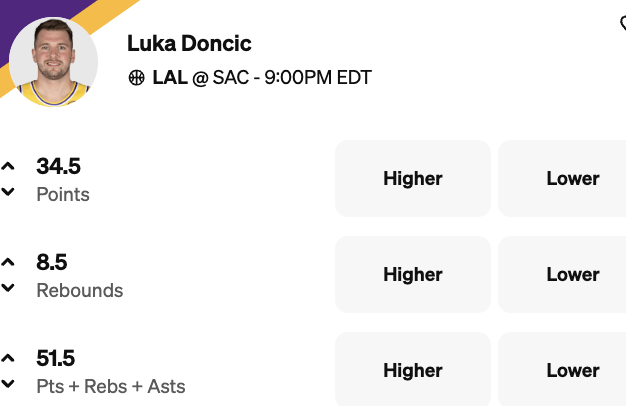The image size is (626, 406).
Task: Pick Higher on 8.5 Rebounds
Action: coord(412,275)
